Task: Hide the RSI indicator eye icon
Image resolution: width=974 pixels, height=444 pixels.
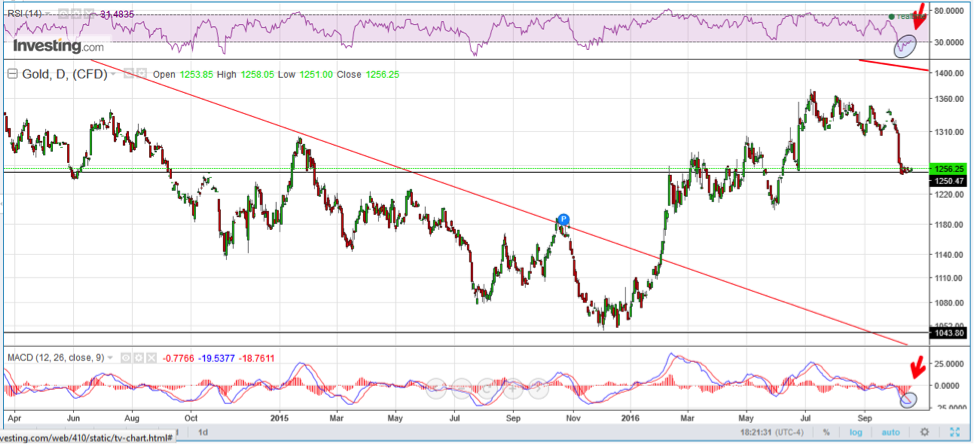Action: 64,14
